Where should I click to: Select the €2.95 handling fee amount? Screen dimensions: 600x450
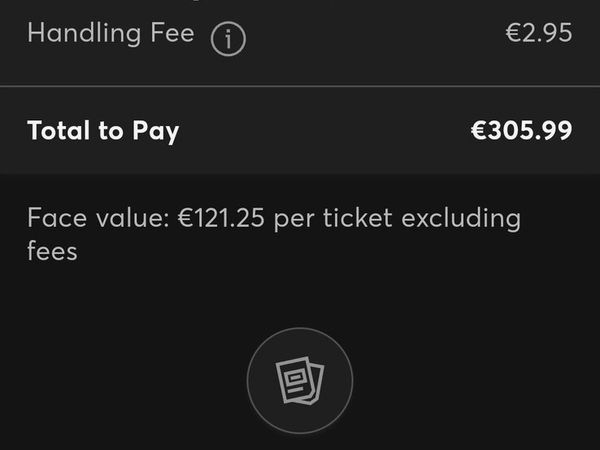539,33
